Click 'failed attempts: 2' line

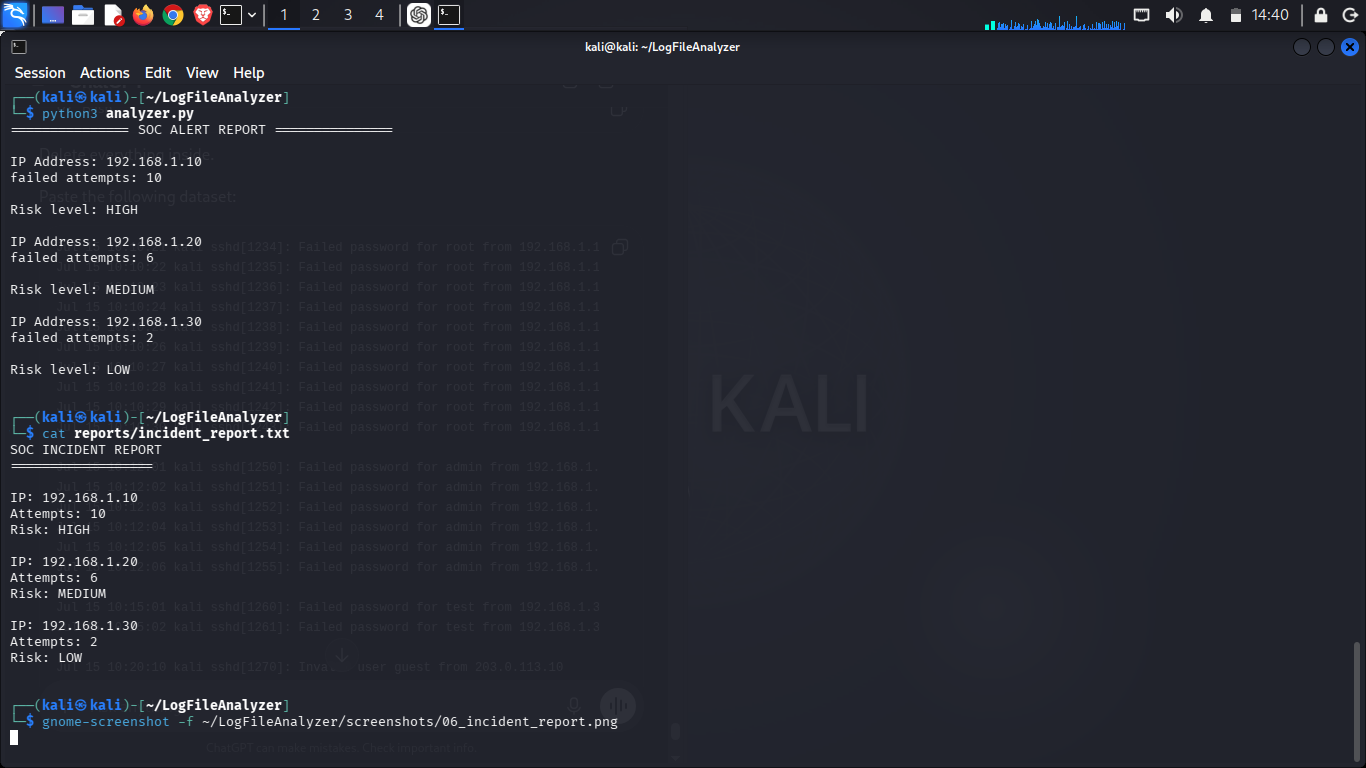(x=82, y=337)
